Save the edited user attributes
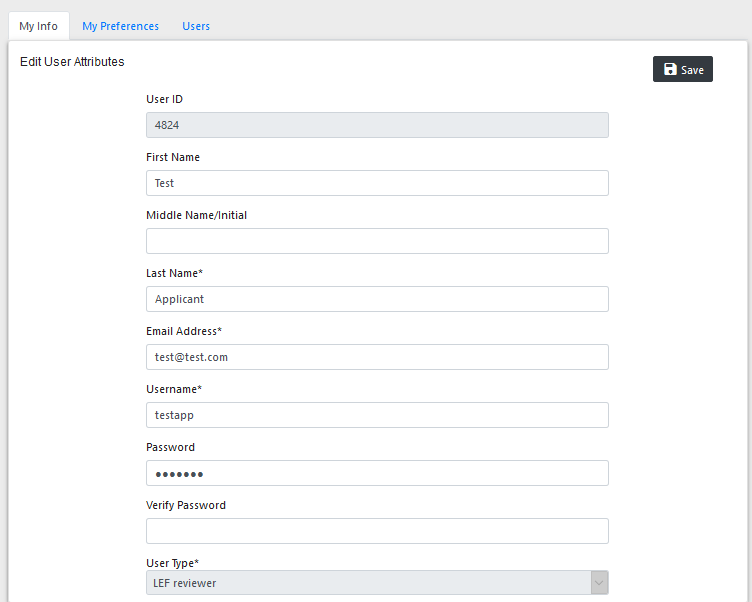 click(682, 69)
